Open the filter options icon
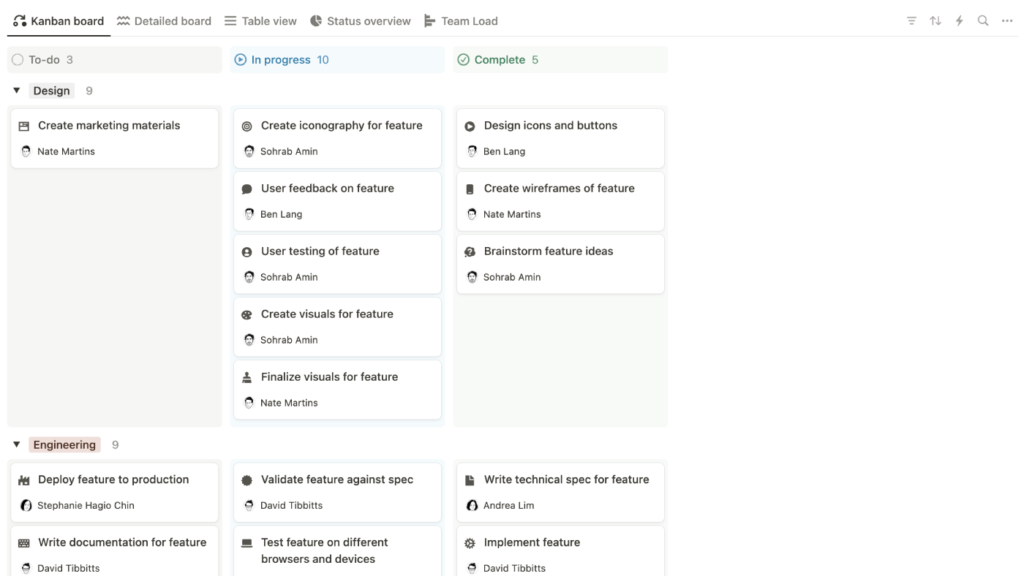This screenshot has width=1024, height=576. point(911,20)
